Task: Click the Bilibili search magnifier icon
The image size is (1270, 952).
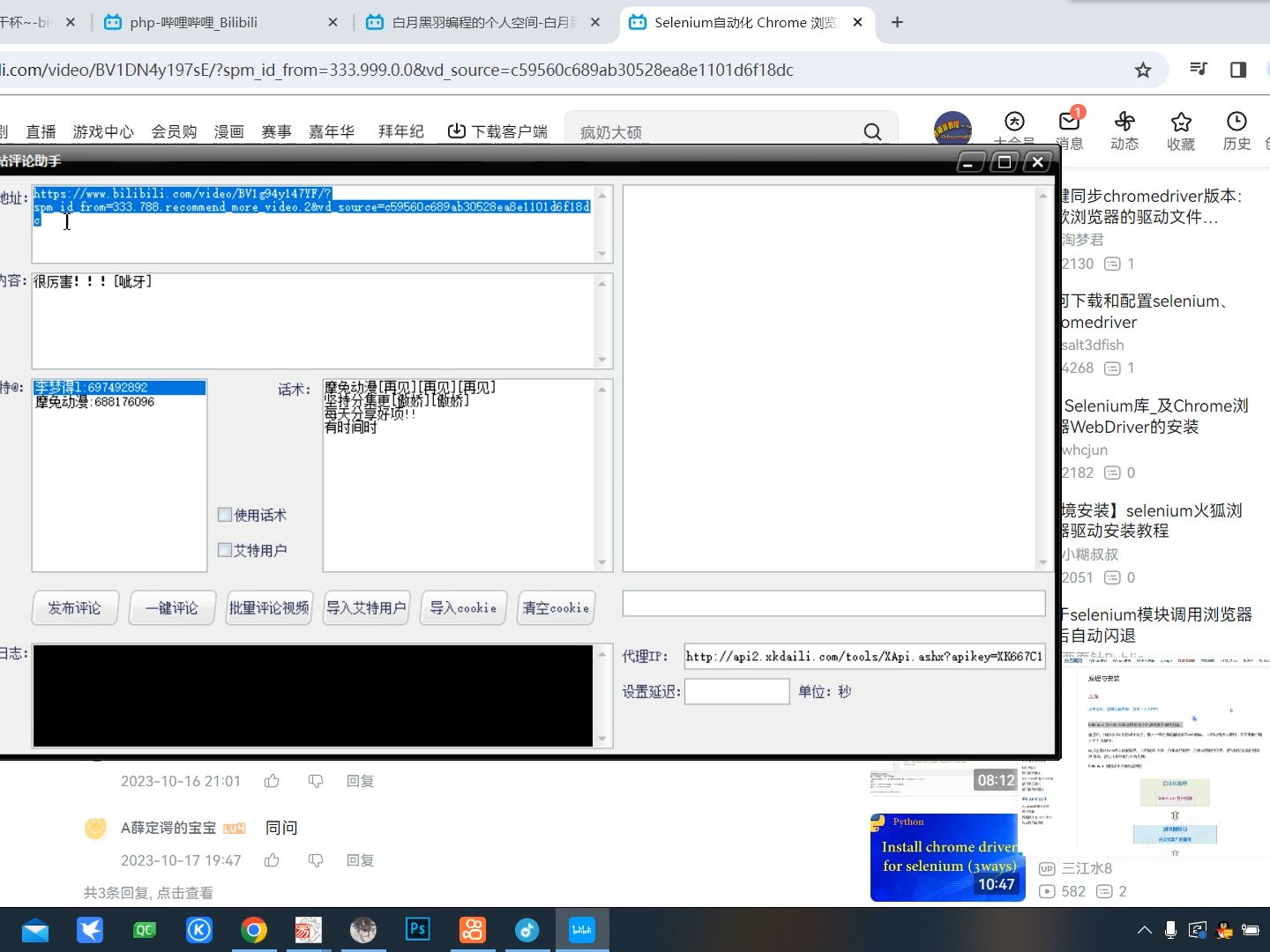Action: (x=872, y=132)
